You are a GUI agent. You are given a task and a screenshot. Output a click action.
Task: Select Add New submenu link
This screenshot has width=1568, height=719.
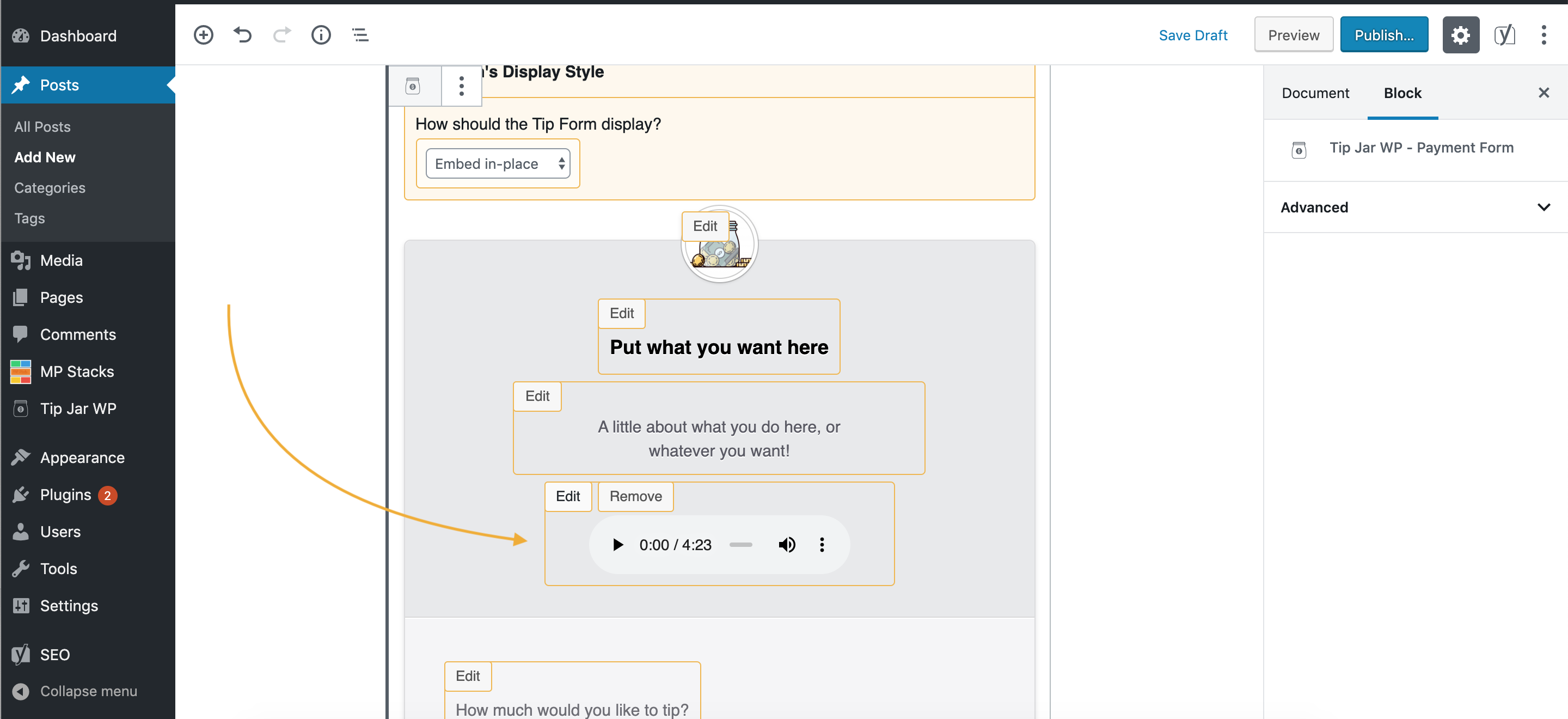(x=45, y=157)
